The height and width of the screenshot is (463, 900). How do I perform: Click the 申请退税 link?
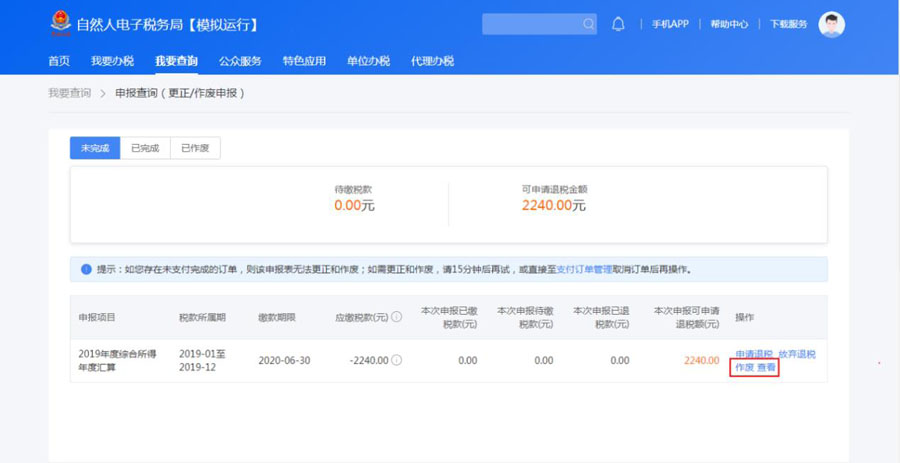click(753, 354)
